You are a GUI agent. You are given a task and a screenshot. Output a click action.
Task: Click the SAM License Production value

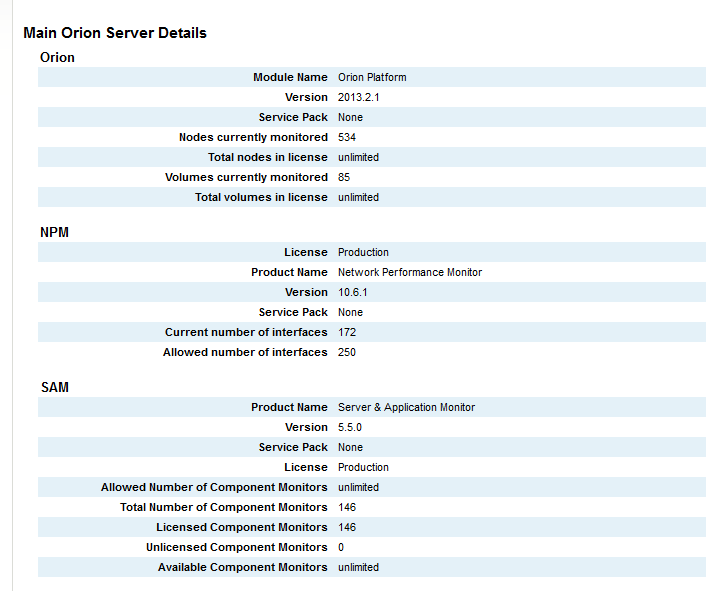point(363,467)
